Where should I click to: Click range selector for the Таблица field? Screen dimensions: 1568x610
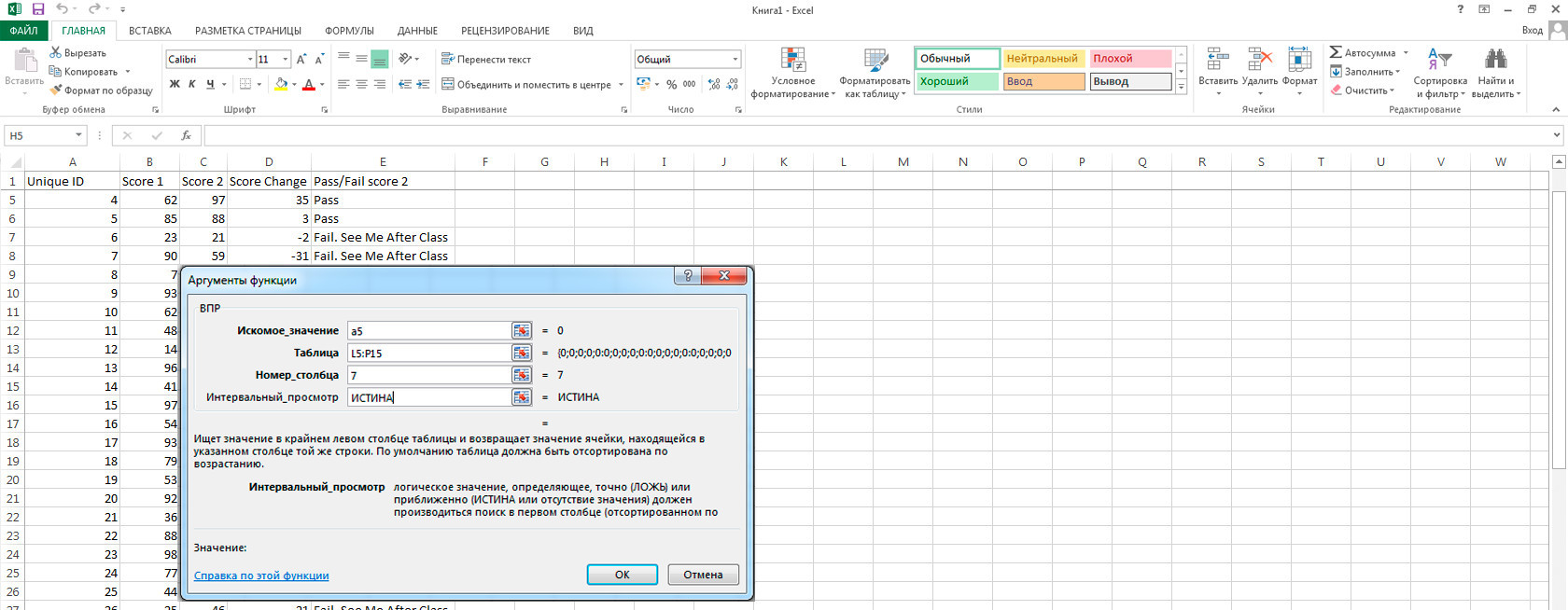521,353
